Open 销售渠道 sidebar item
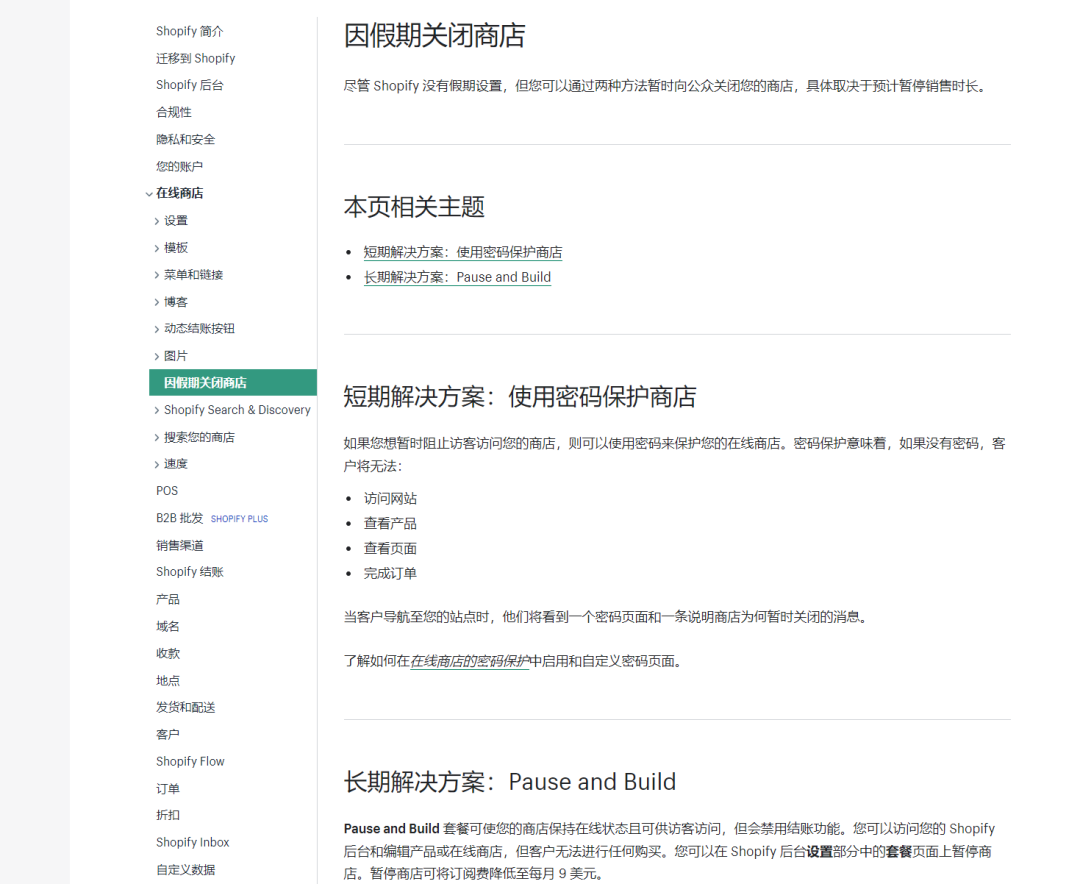 (179, 545)
